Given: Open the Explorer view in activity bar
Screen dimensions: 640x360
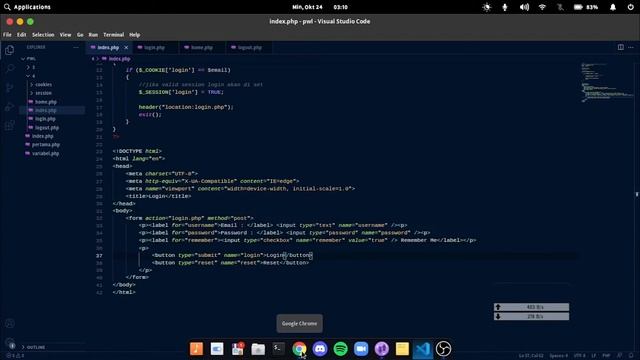Looking at the screenshot, I should coord(9,50).
